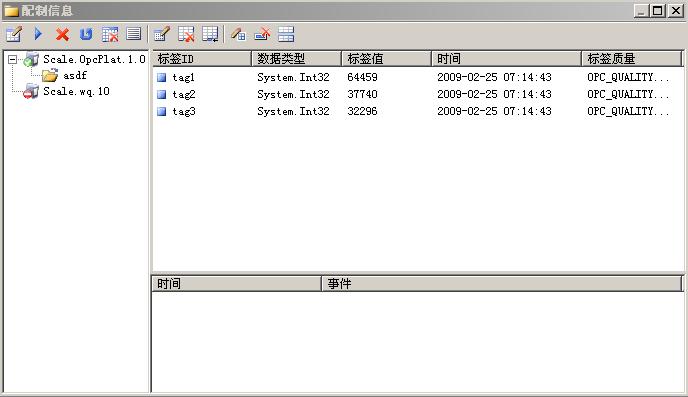Click the edit server icon with pencil
688x397 pixels.
(14, 34)
